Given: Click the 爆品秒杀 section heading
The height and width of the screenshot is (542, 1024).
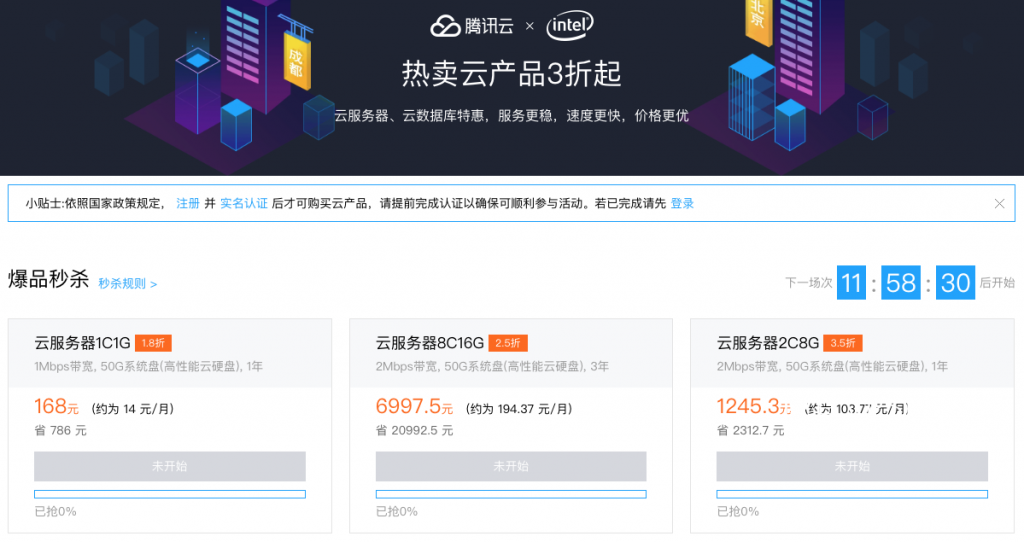Looking at the screenshot, I should (x=48, y=279).
